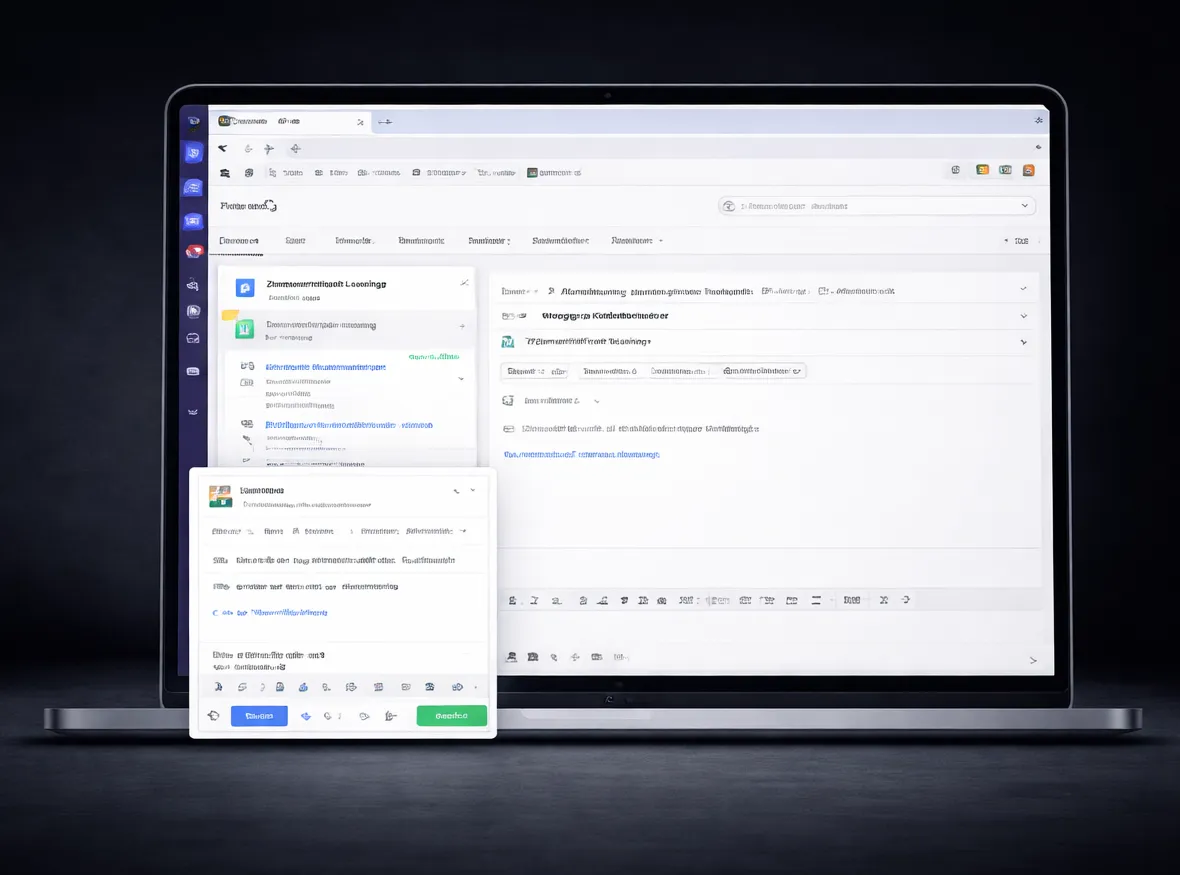Click the send arrow at the right panel's bottom-right
Screen dimensions: 1180x875
pos(1032,660)
